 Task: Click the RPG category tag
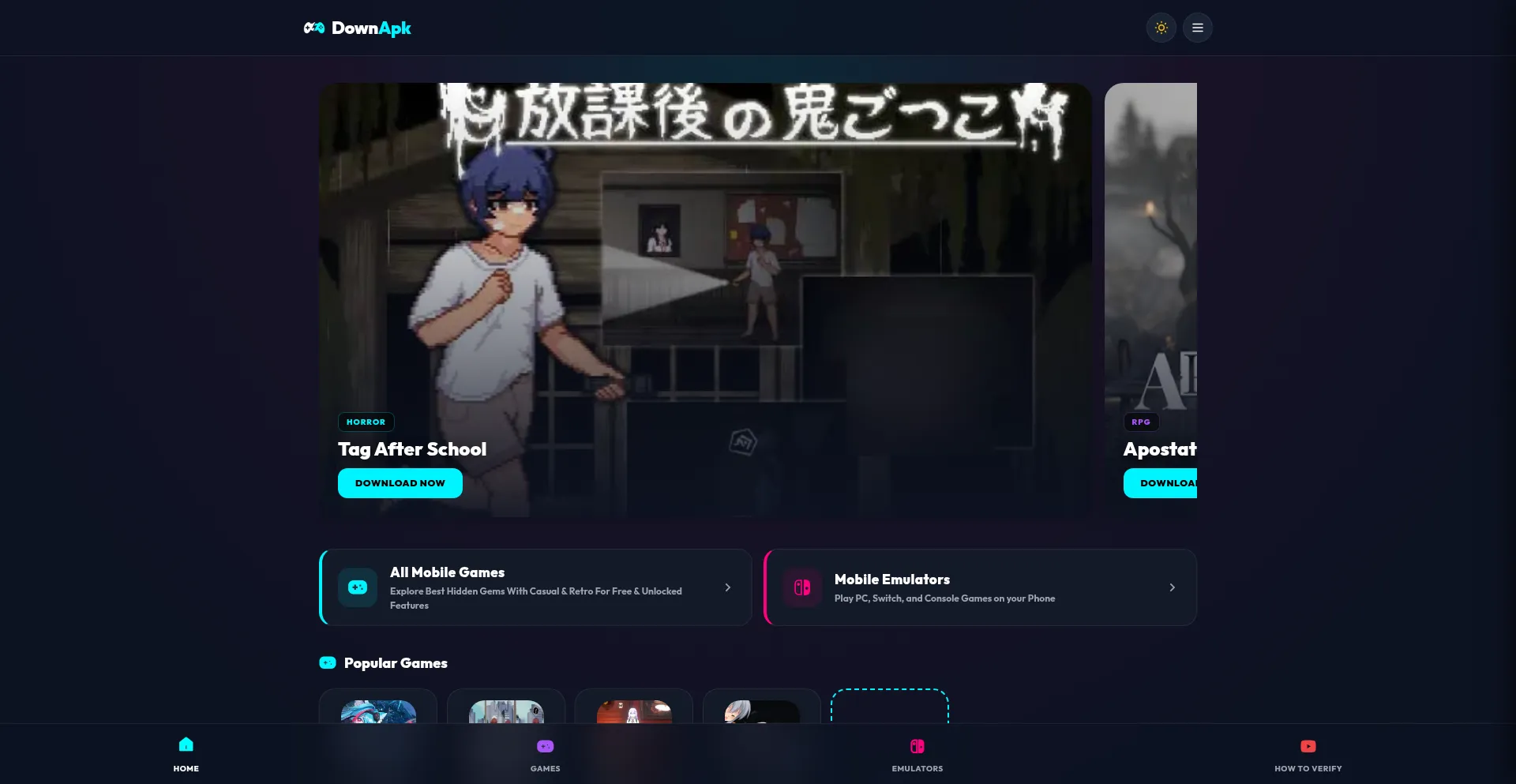[x=1141, y=422]
